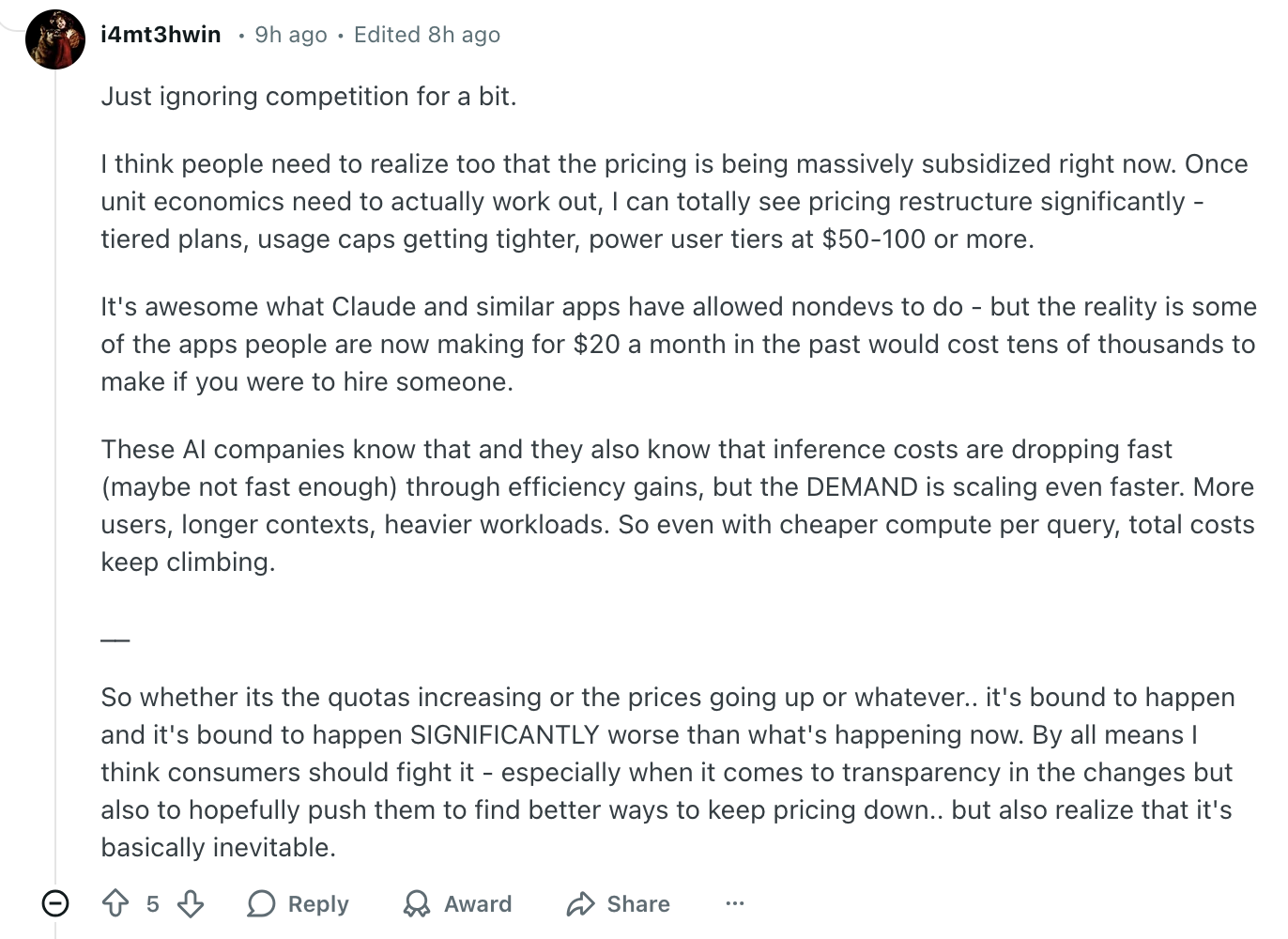Upvote the comment by i4mt3hwin

point(115,903)
